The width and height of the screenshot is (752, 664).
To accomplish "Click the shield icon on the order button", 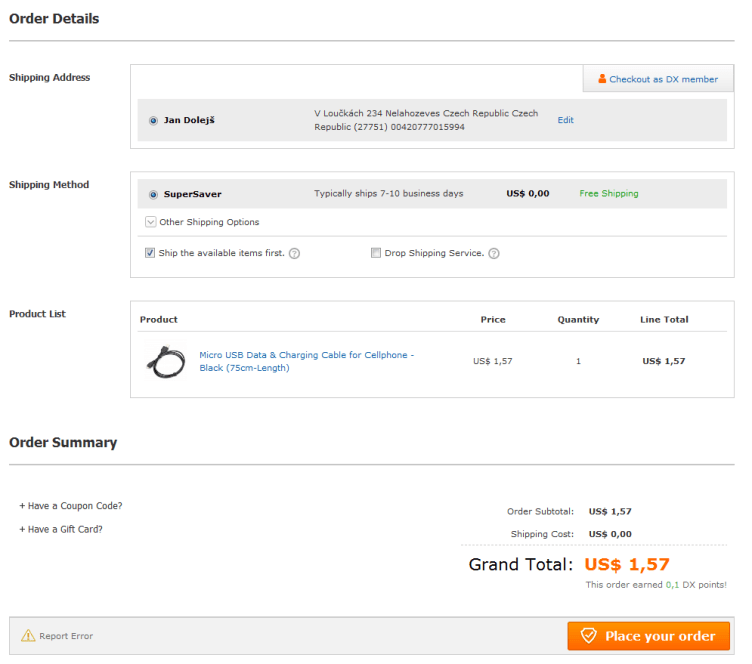I will [588, 636].
